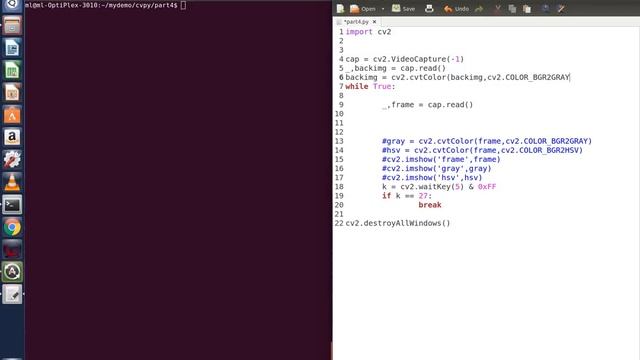Screen dimensions: 640x360
Task: Launch VLC media player from the dock
Action: click(x=12, y=182)
